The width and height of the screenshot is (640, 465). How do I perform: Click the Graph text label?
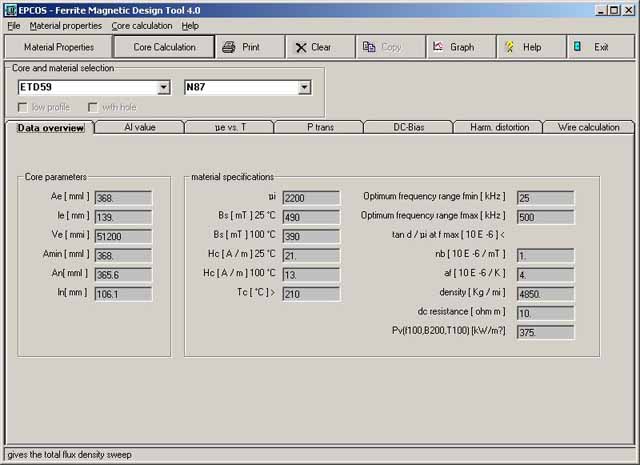pos(462,47)
